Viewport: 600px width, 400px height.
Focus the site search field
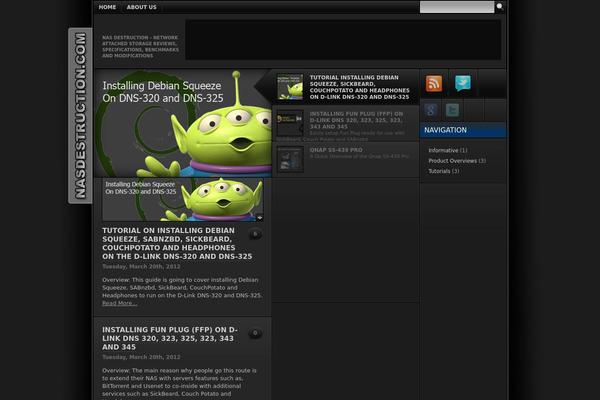457,7
